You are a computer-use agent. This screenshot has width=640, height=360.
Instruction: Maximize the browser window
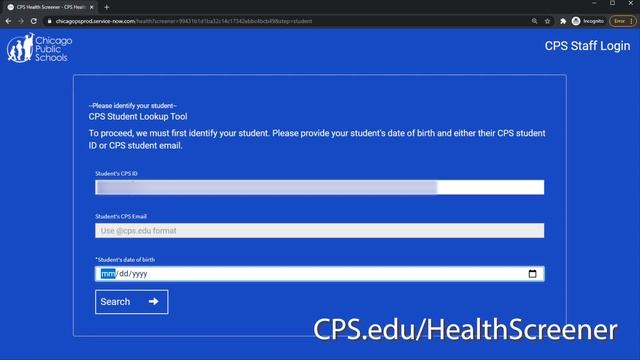click(612, 3)
